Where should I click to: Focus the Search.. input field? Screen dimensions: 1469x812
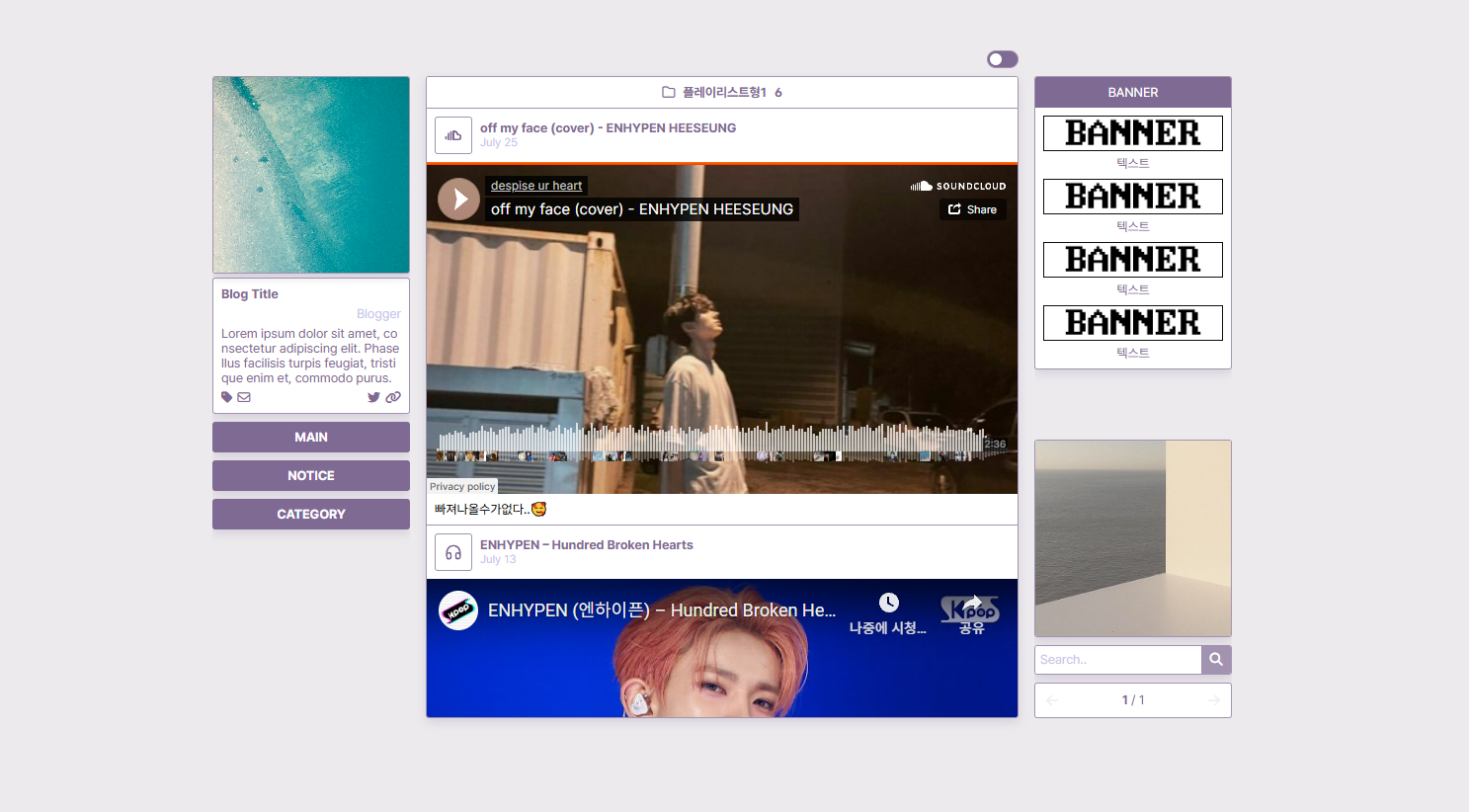click(x=1118, y=660)
